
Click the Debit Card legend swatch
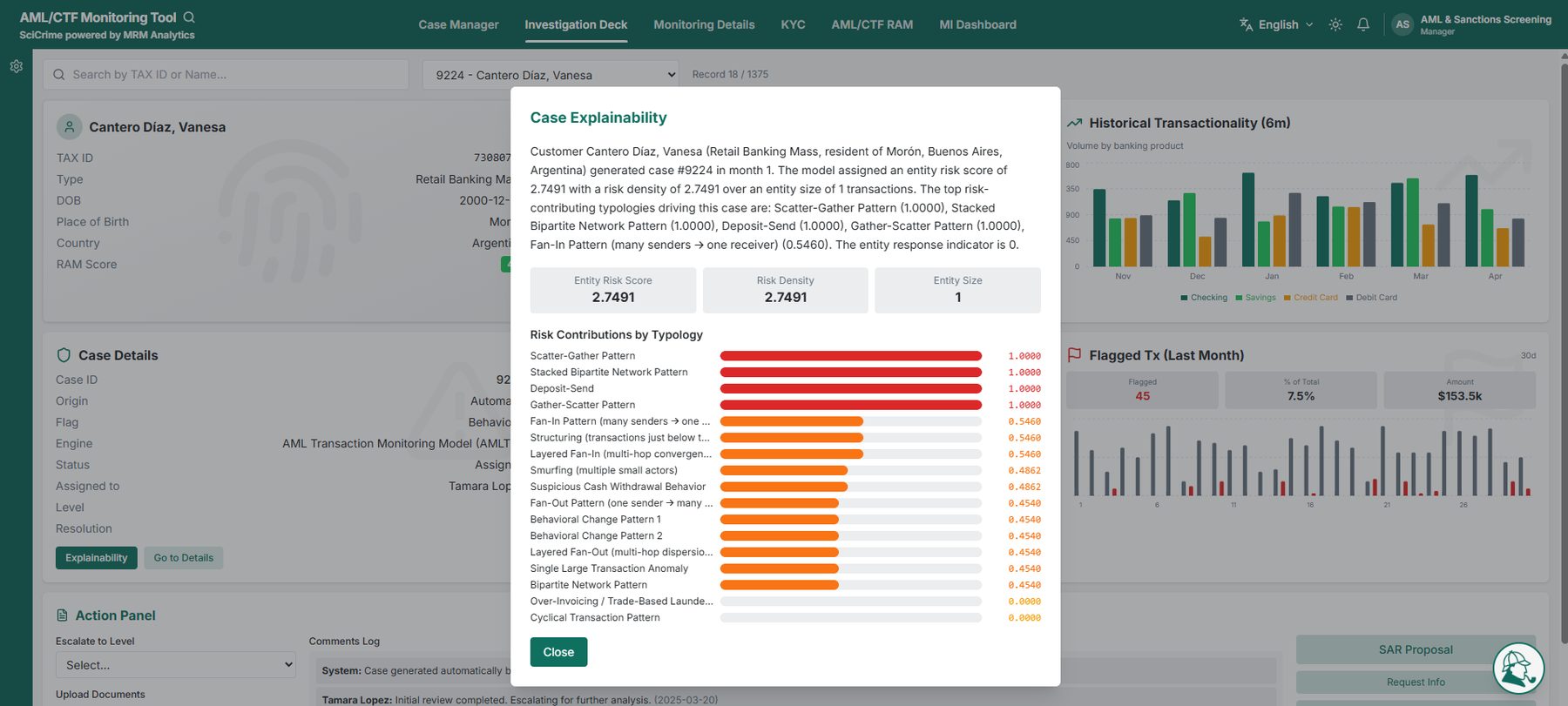point(1349,298)
